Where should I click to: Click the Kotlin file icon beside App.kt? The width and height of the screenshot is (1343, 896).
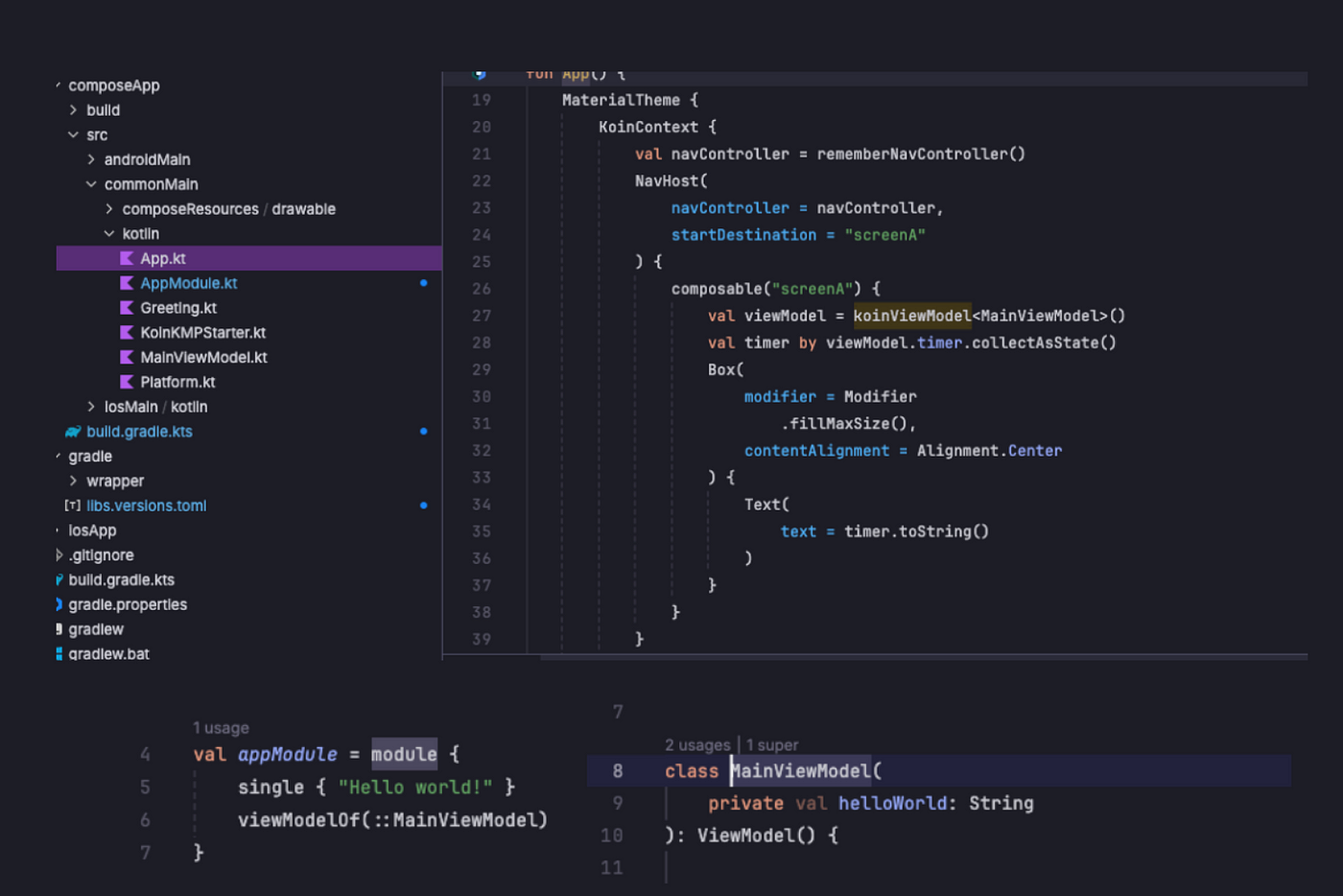coord(127,258)
